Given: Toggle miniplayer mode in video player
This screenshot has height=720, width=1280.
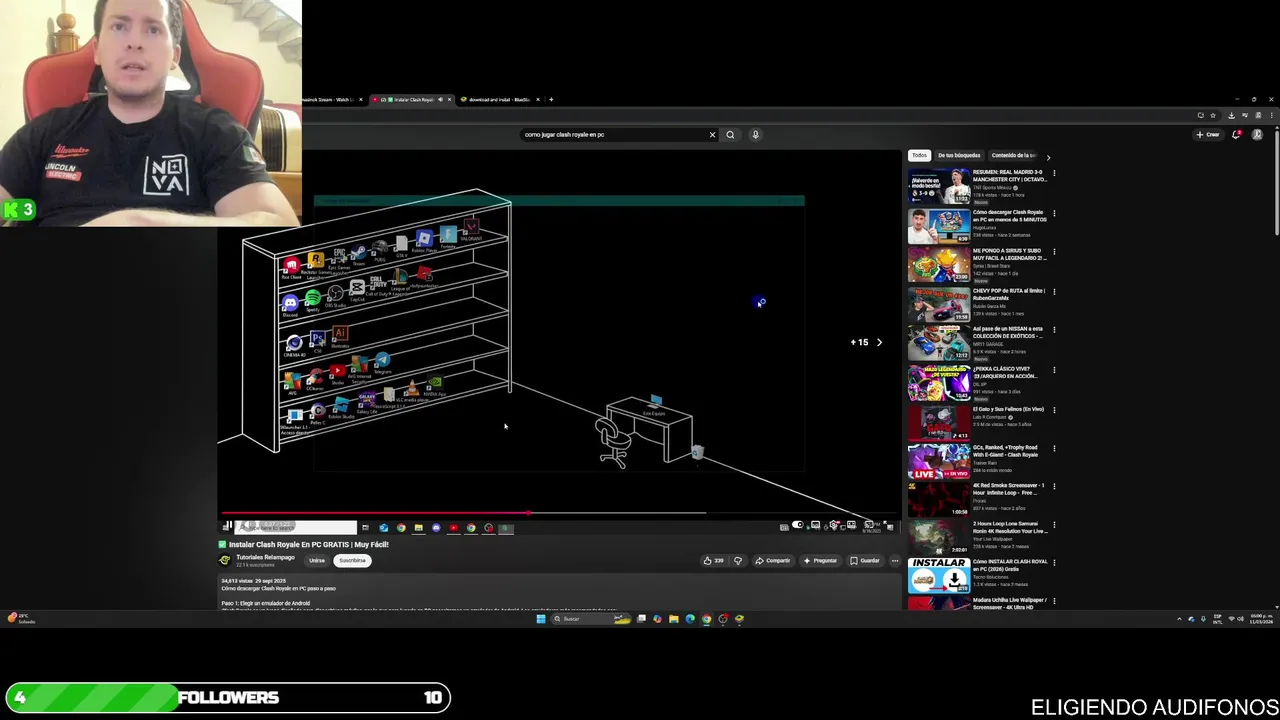Looking at the screenshot, I should [851, 525].
